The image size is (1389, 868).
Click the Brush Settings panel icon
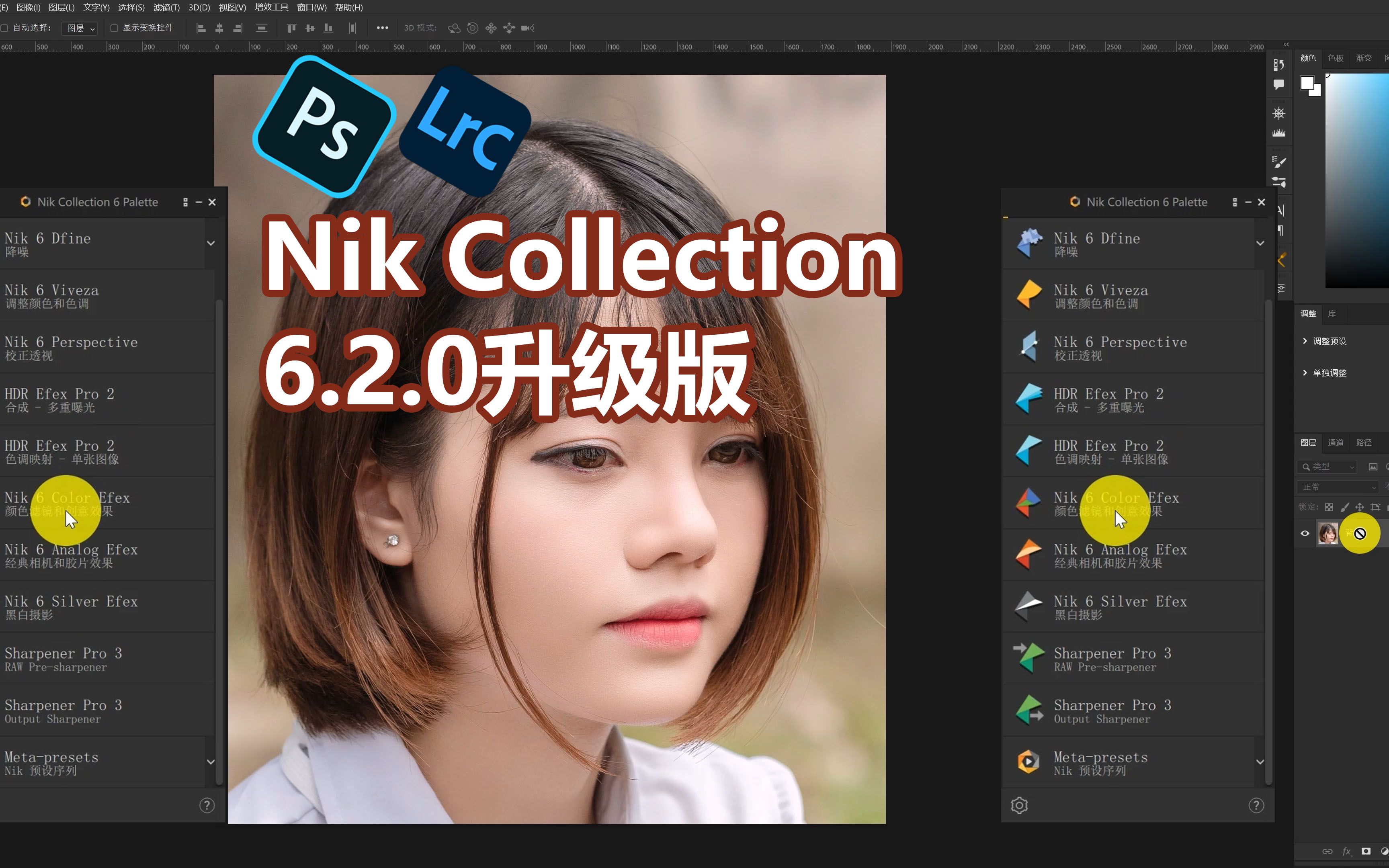click(x=1280, y=161)
